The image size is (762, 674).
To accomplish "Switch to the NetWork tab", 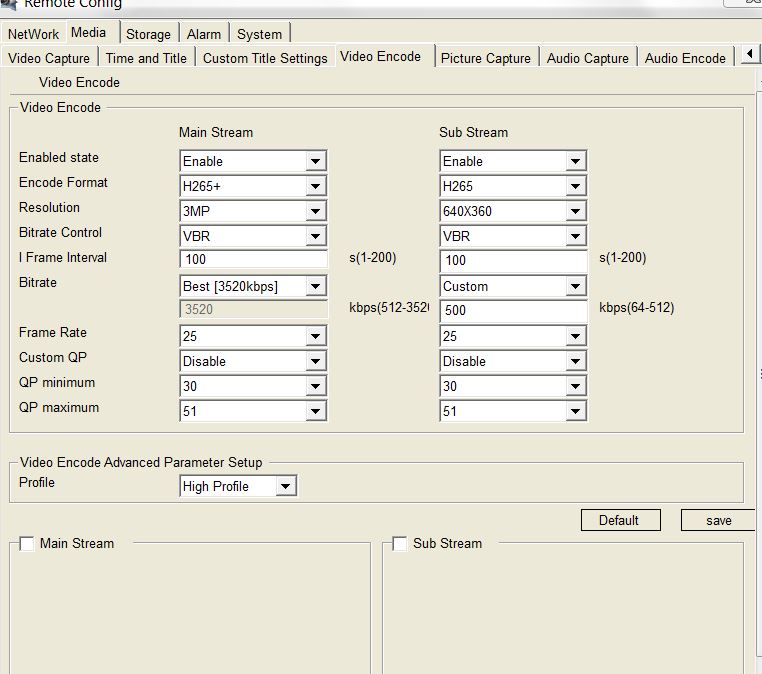I will click(x=33, y=34).
